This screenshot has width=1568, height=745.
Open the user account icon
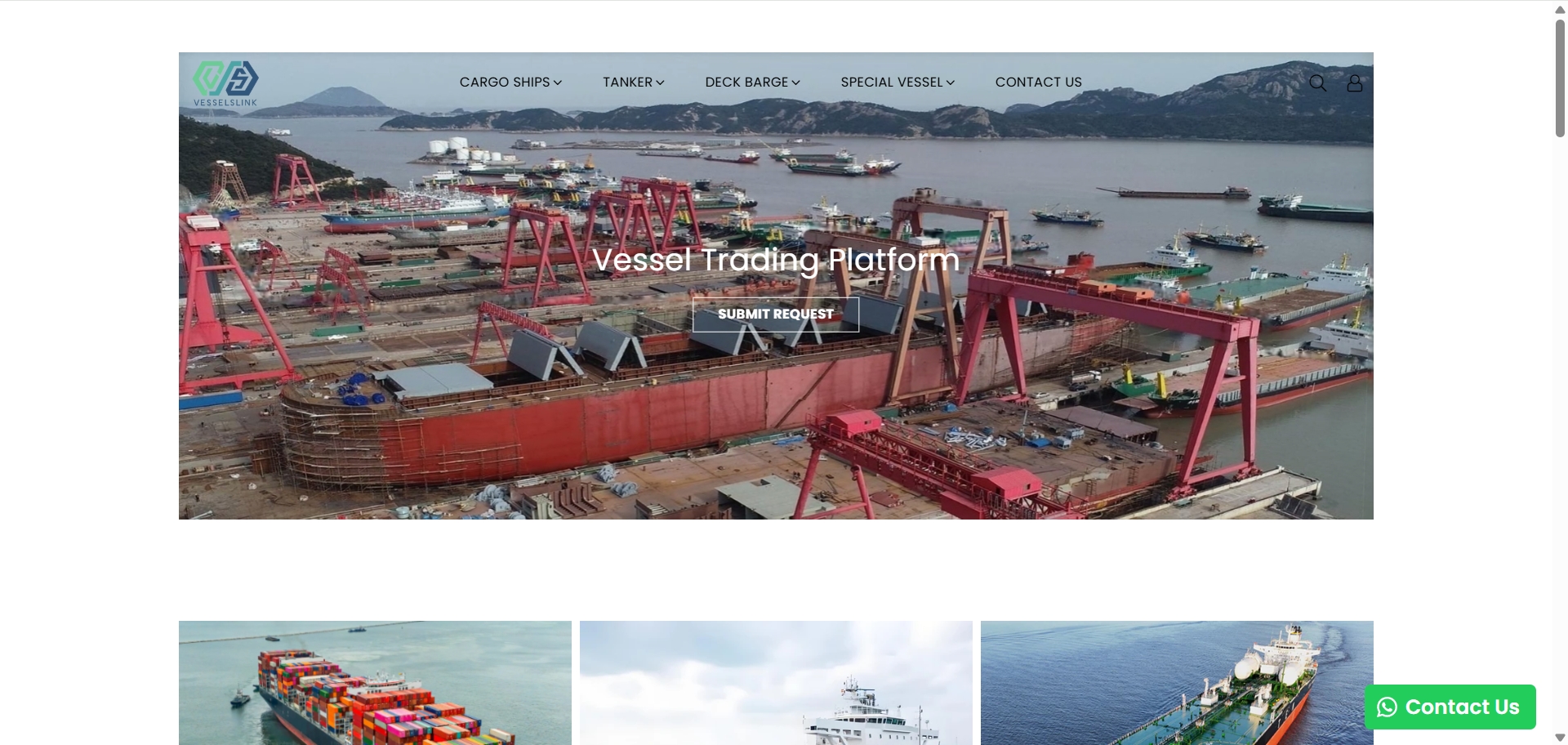[x=1354, y=83]
